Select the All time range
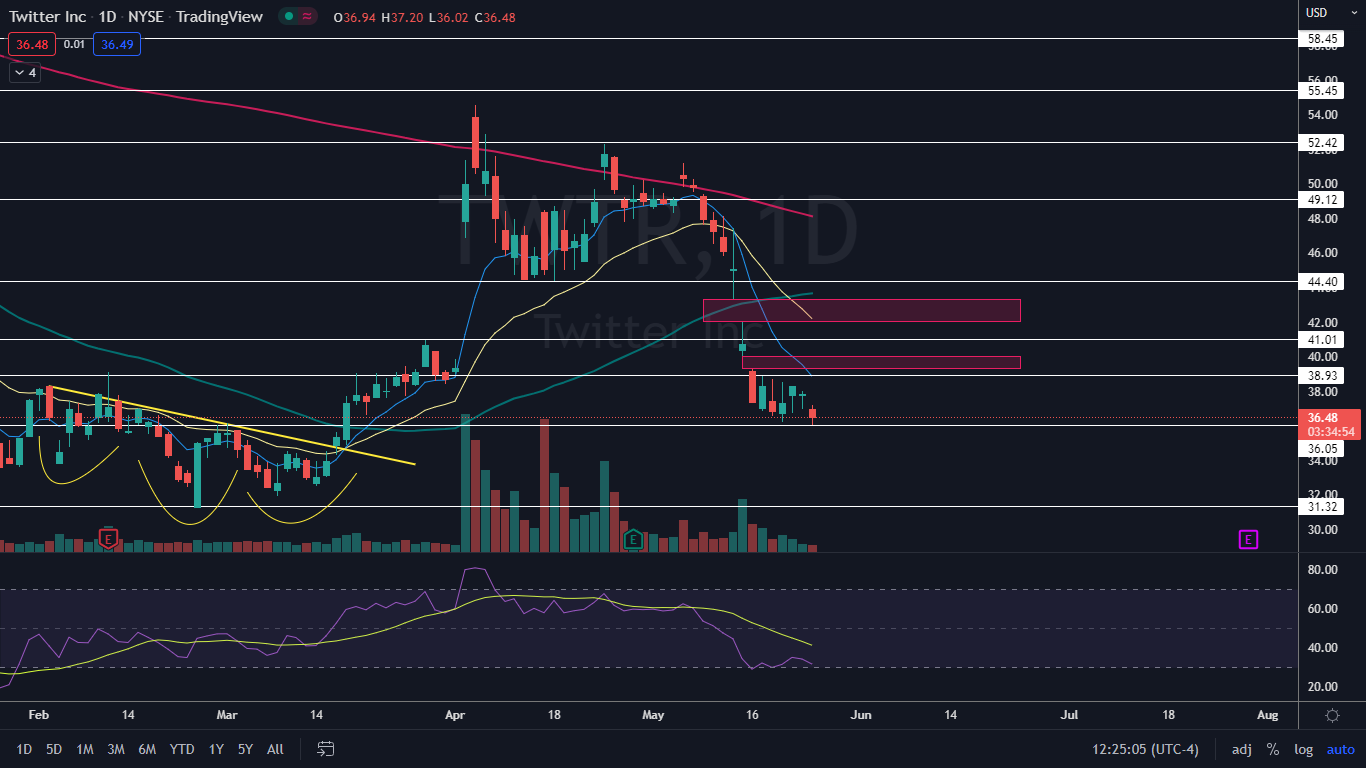The width and height of the screenshot is (1366, 768). 276,749
